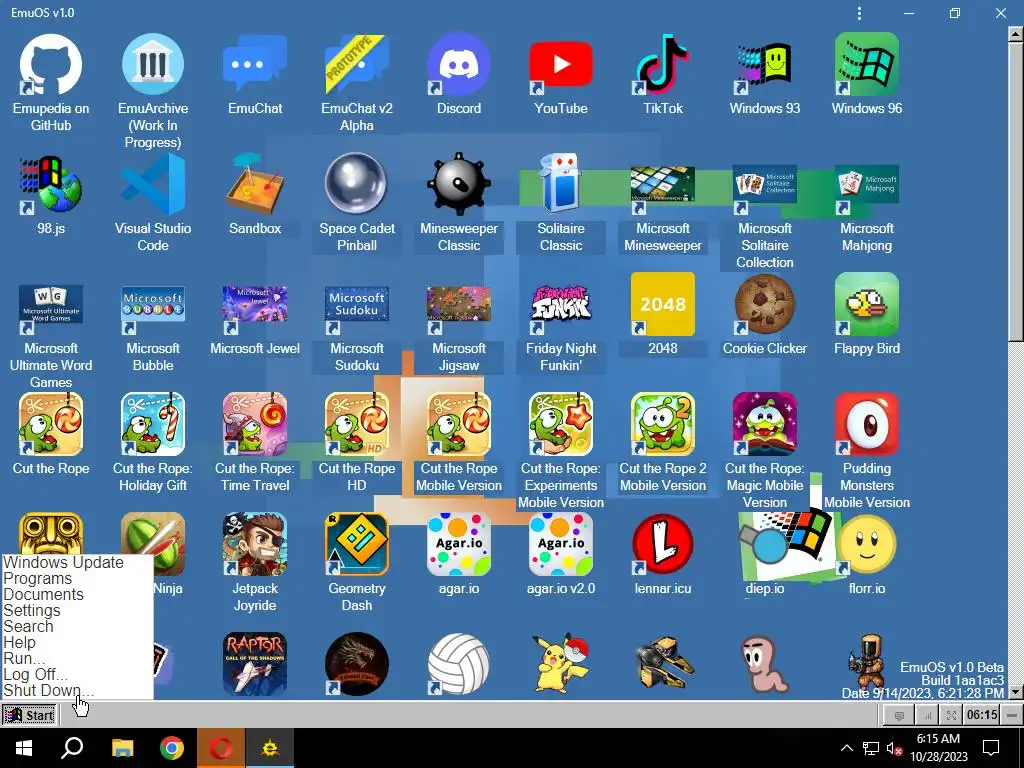Open the Sandbox game icon

[x=255, y=185]
